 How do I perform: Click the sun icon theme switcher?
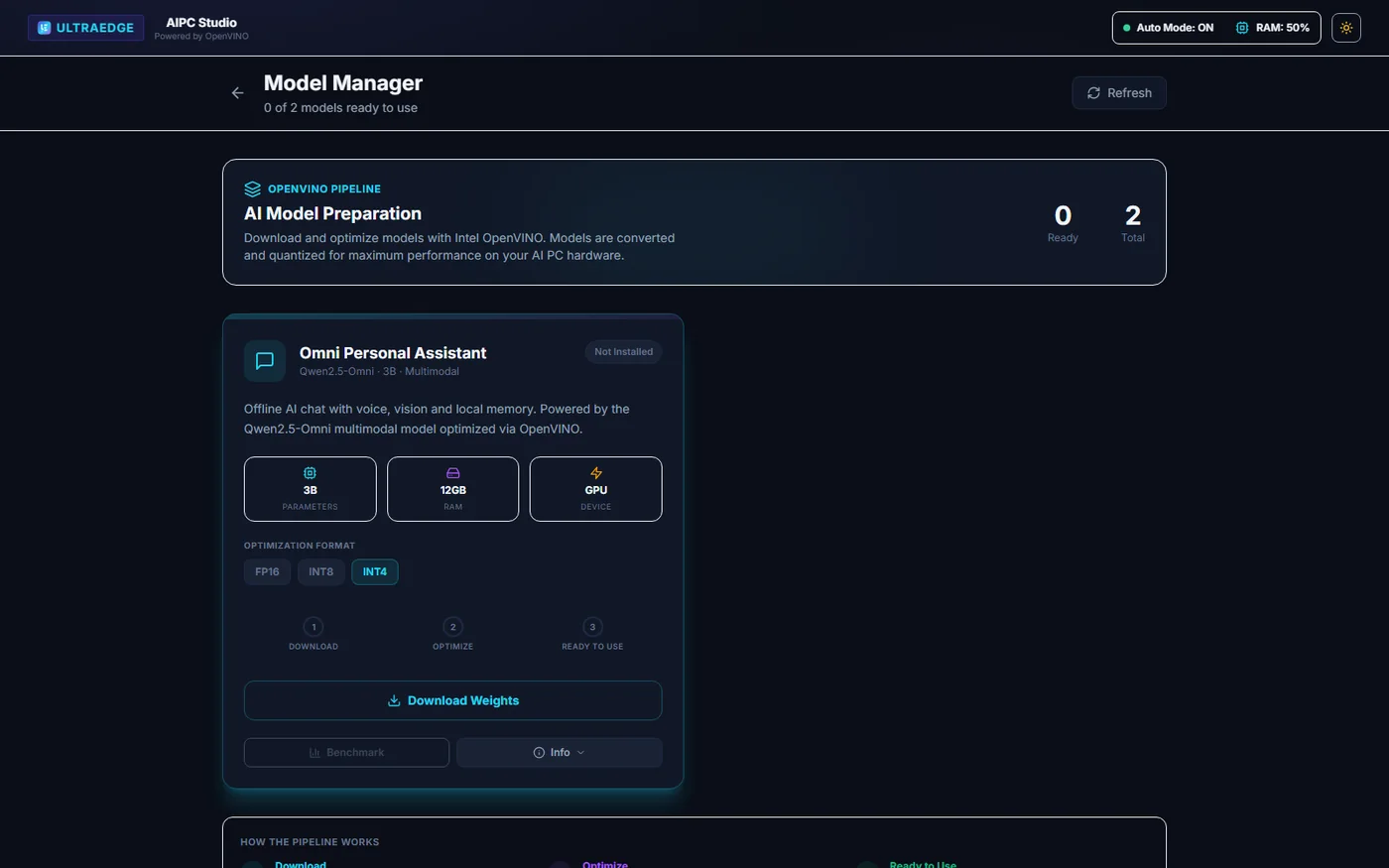pyautogui.click(x=1346, y=28)
